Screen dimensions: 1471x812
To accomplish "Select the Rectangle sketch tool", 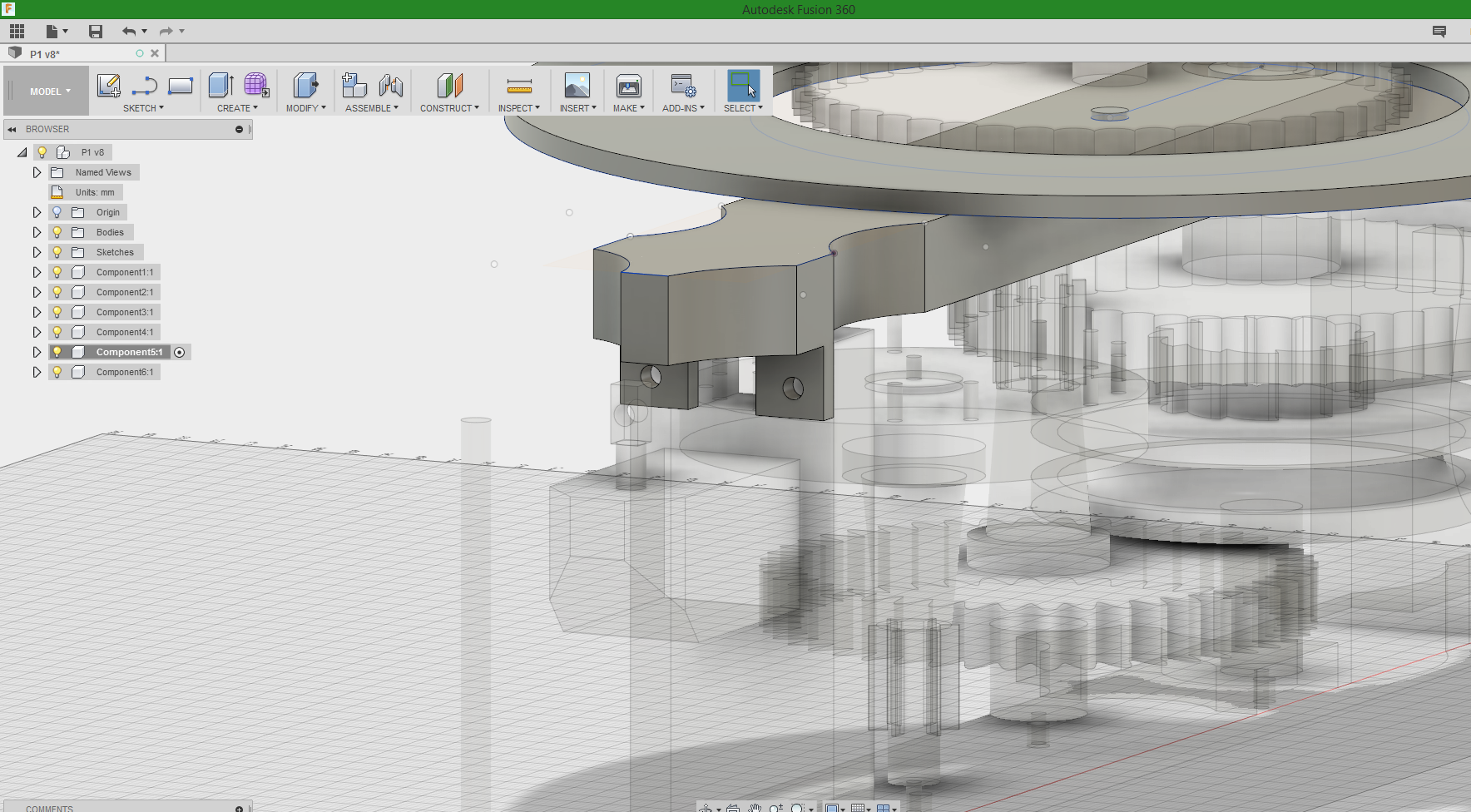I will pos(181,86).
